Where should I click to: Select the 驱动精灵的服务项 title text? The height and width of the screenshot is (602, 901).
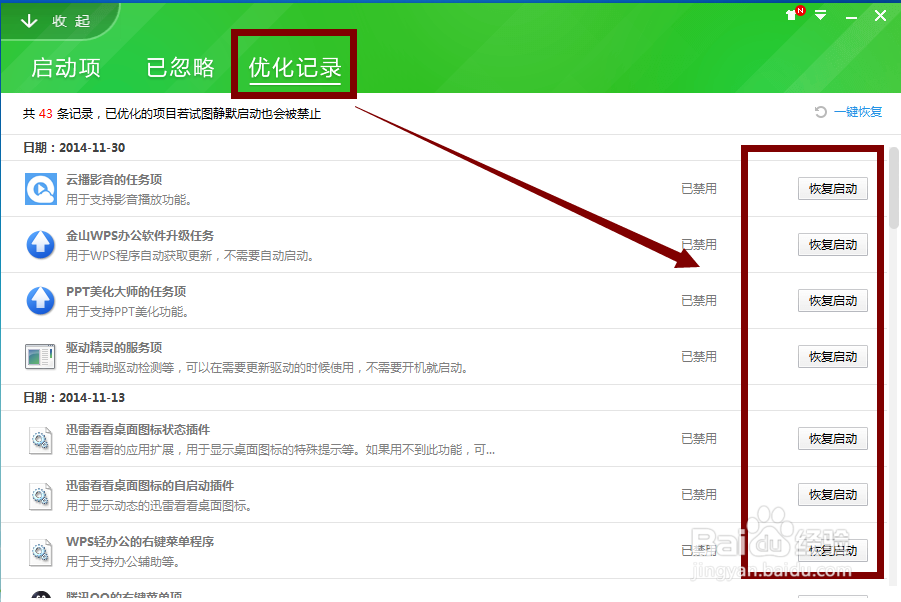point(114,348)
